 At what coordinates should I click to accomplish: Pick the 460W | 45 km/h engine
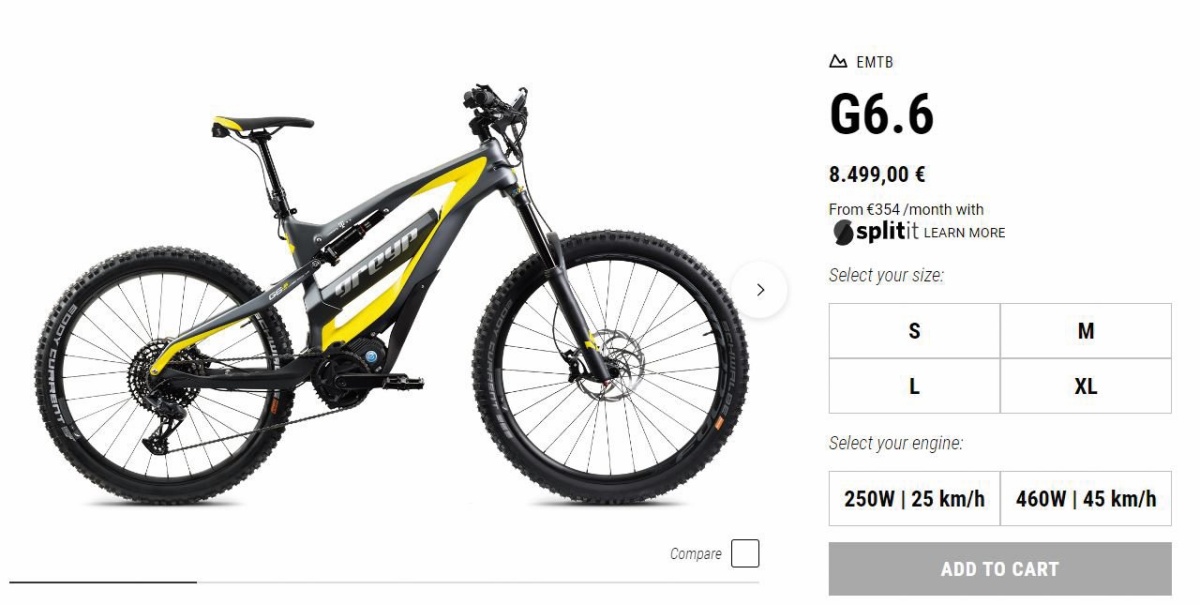click(x=1086, y=498)
